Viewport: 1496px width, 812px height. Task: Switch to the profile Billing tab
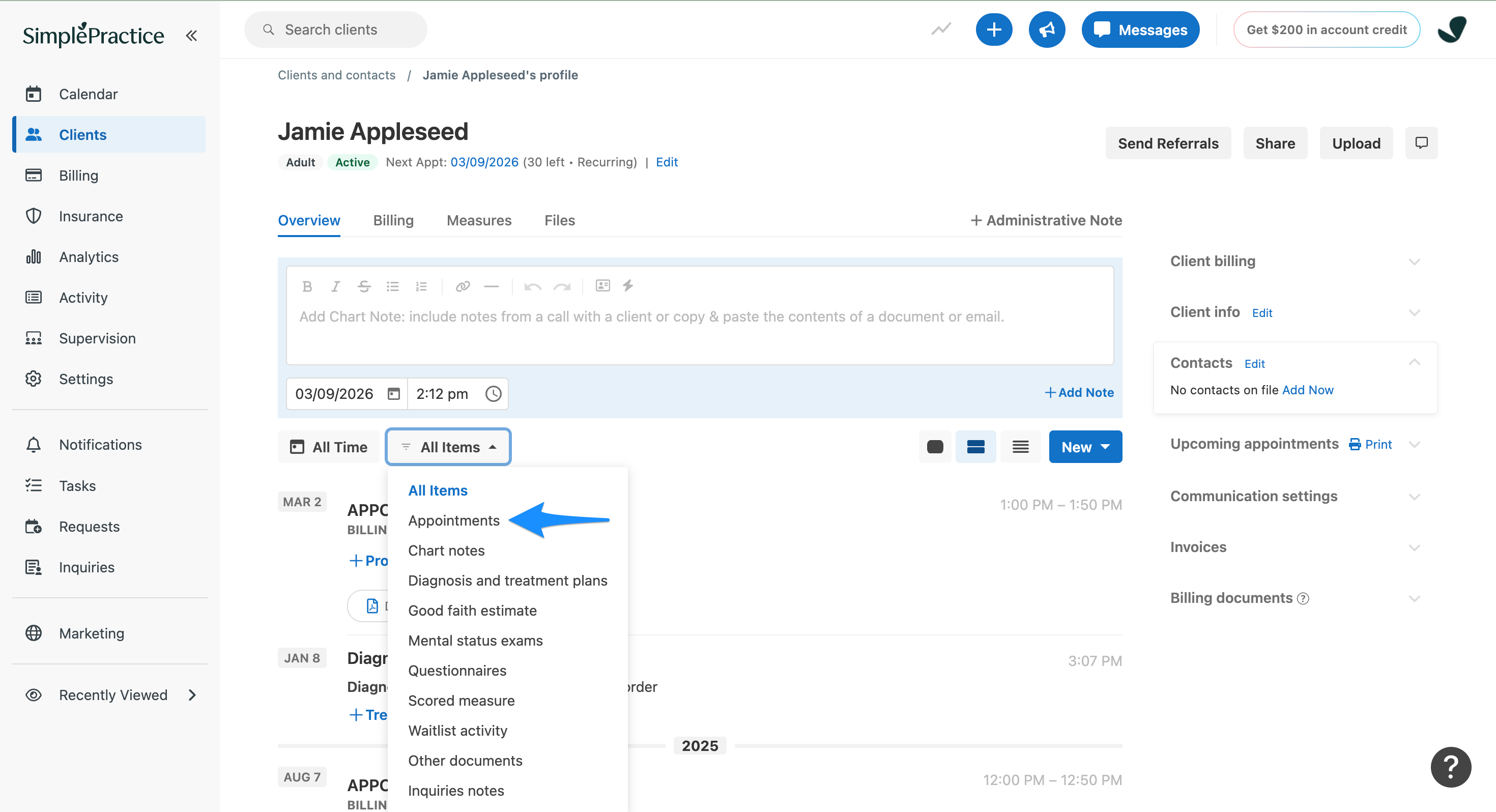pos(393,220)
